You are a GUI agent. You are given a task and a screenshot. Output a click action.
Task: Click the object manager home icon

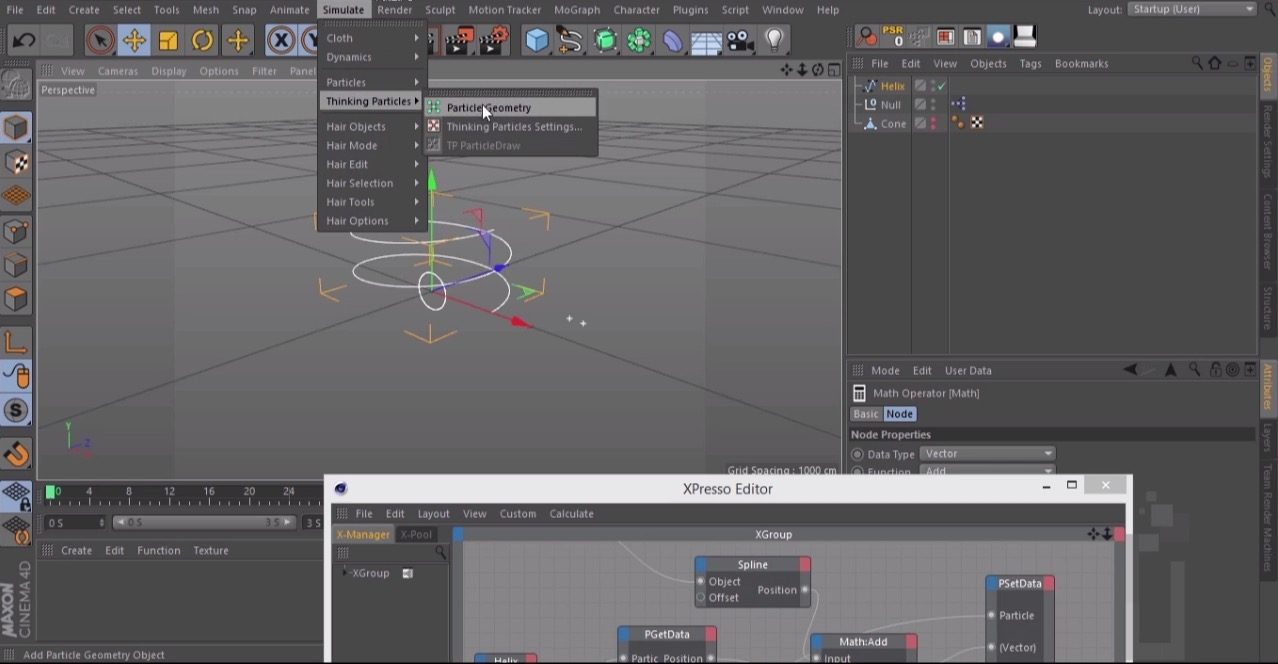click(1214, 63)
